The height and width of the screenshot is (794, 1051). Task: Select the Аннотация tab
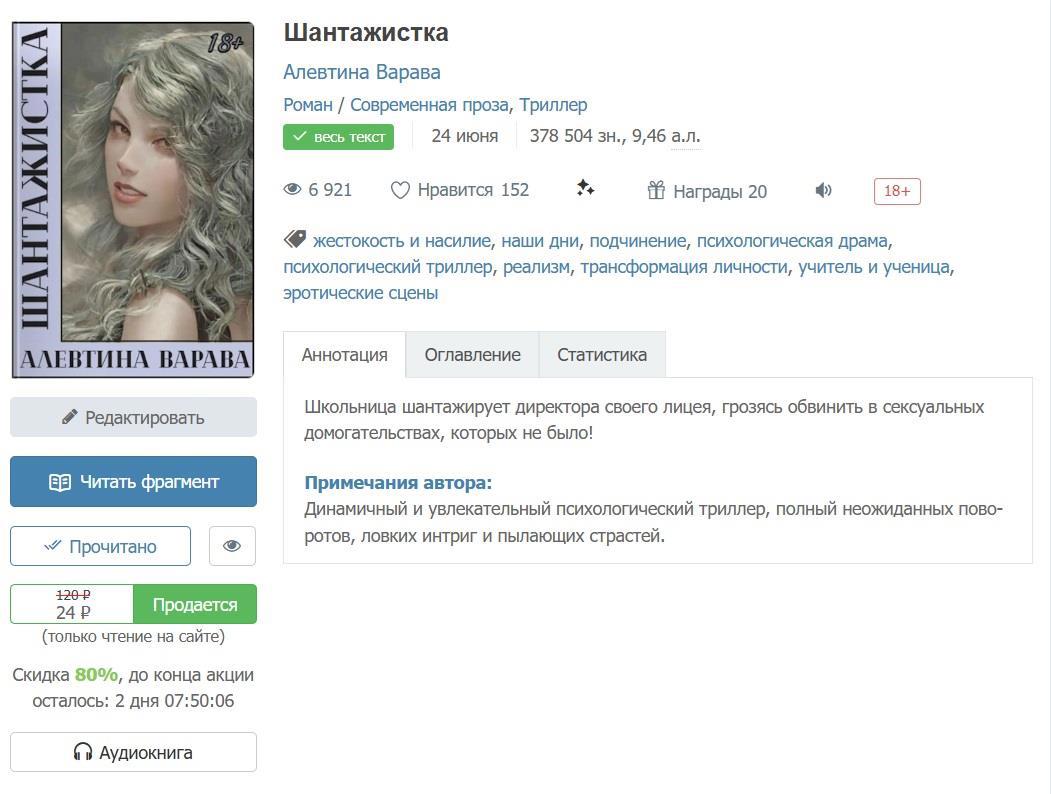tap(345, 354)
